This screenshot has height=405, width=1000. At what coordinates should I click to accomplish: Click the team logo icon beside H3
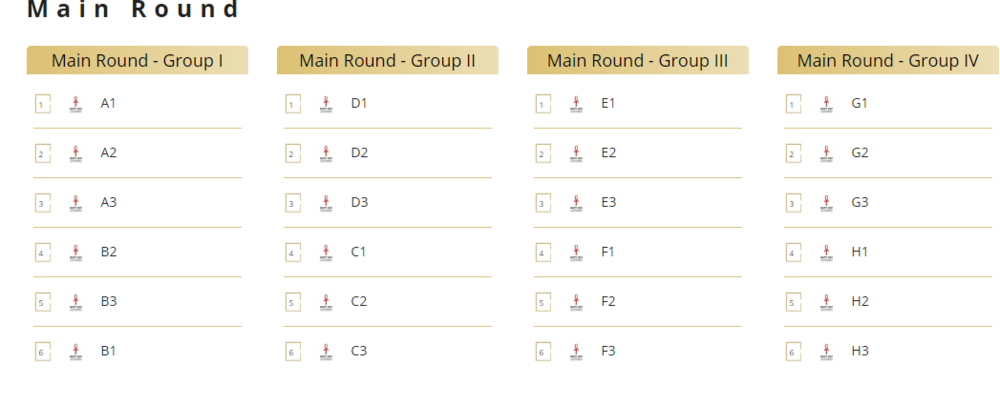[826, 352]
